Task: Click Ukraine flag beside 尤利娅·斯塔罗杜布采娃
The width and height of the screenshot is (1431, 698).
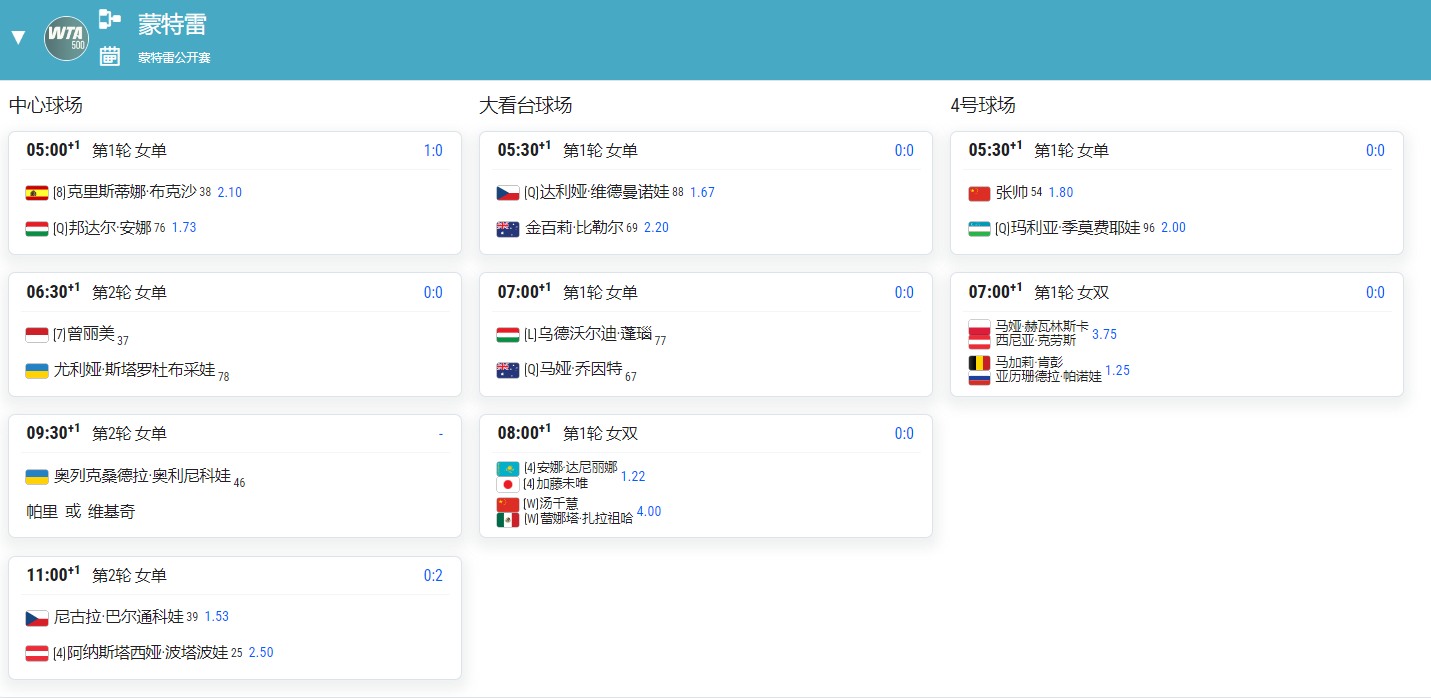Action: pos(37,370)
